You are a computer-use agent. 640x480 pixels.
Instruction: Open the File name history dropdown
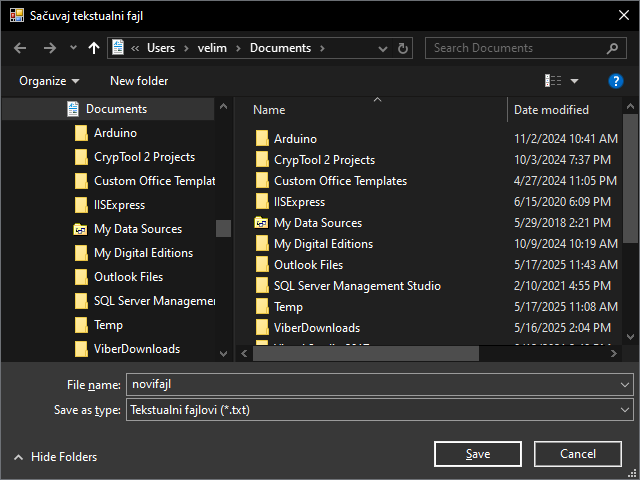pyautogui.click(x=625, y=384)
